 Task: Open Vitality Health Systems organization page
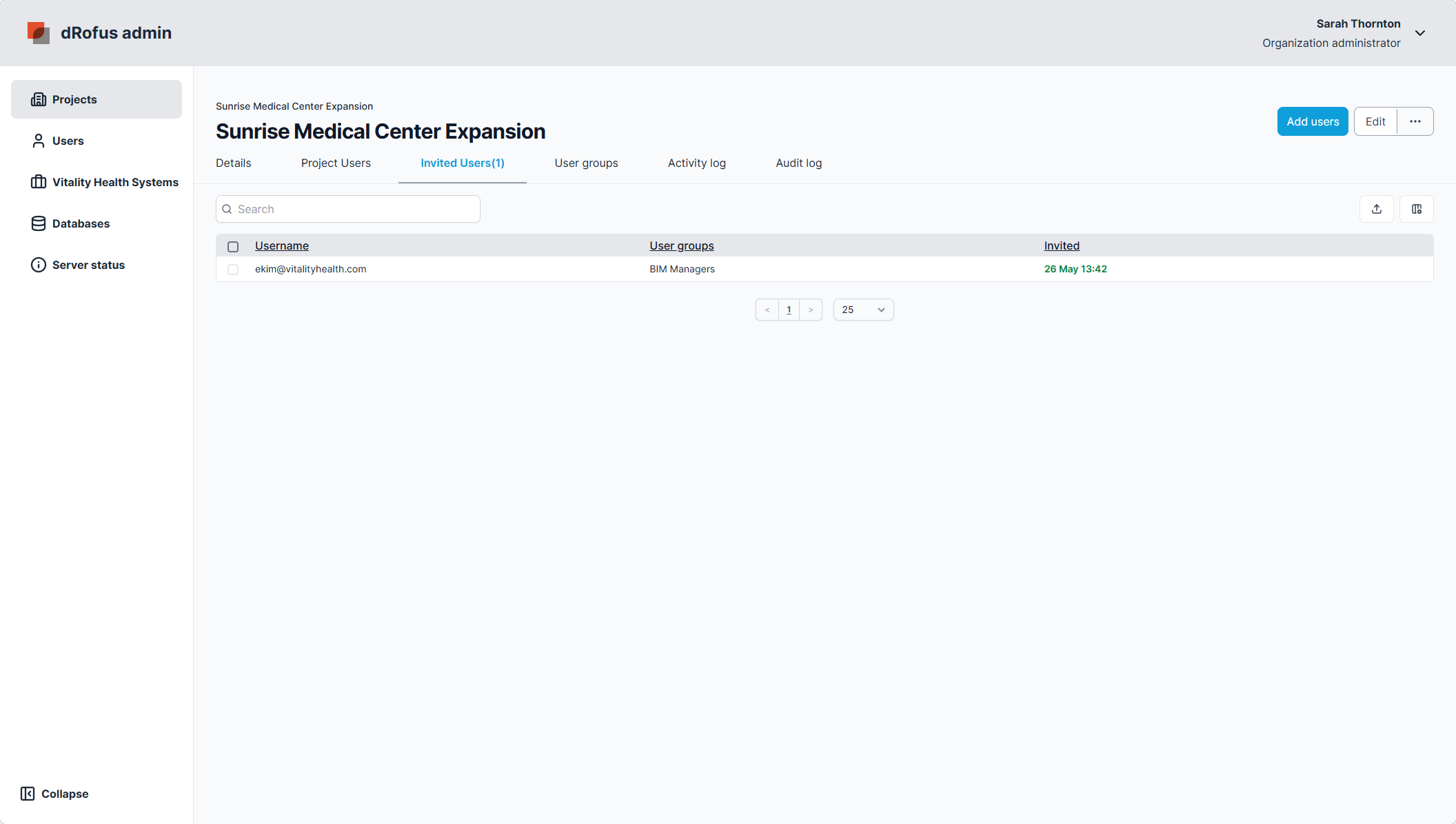(97, 182)
